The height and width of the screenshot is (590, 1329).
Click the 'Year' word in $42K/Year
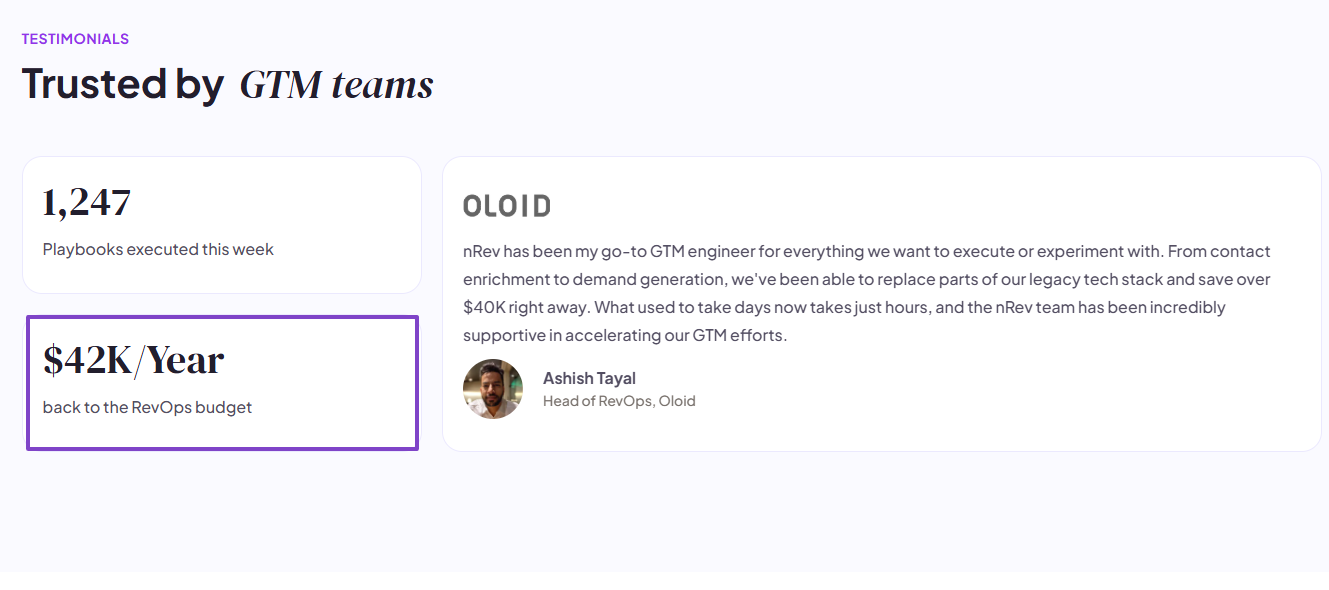point(185,361)
